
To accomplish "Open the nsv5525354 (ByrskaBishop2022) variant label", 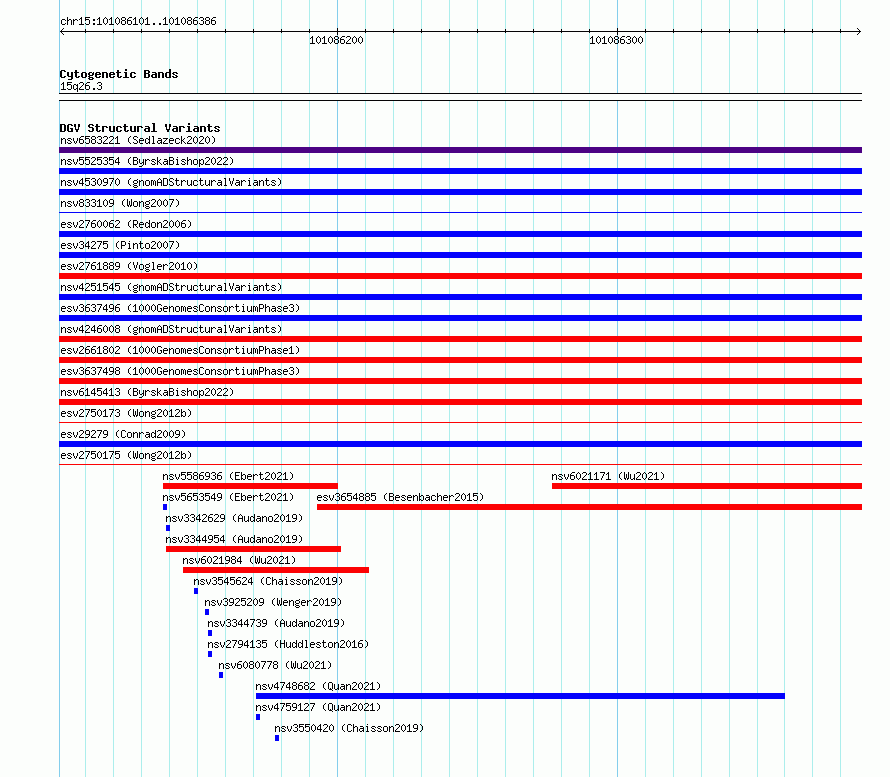I will pos(147,161).
